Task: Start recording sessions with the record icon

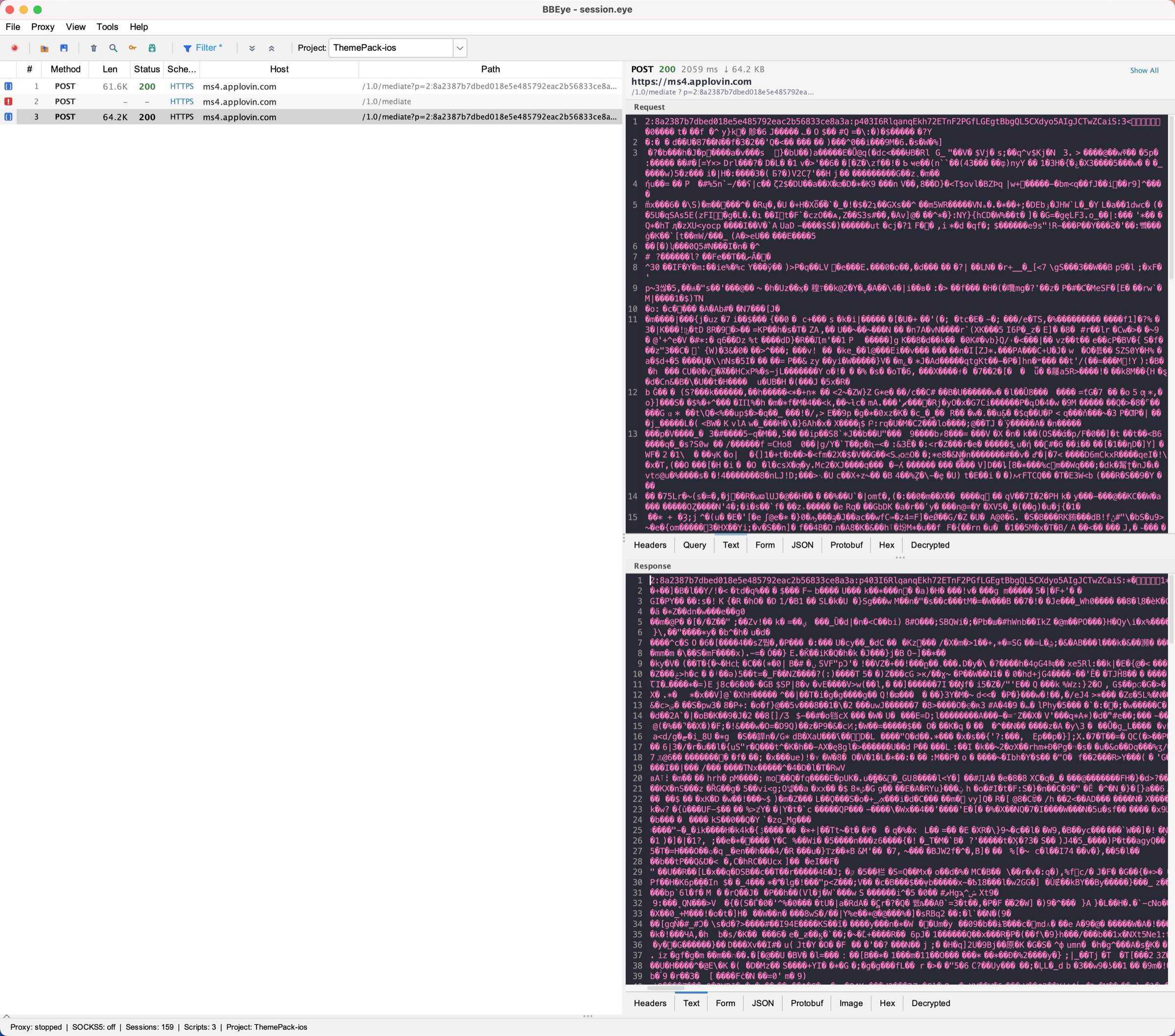Action: point(15,48)
